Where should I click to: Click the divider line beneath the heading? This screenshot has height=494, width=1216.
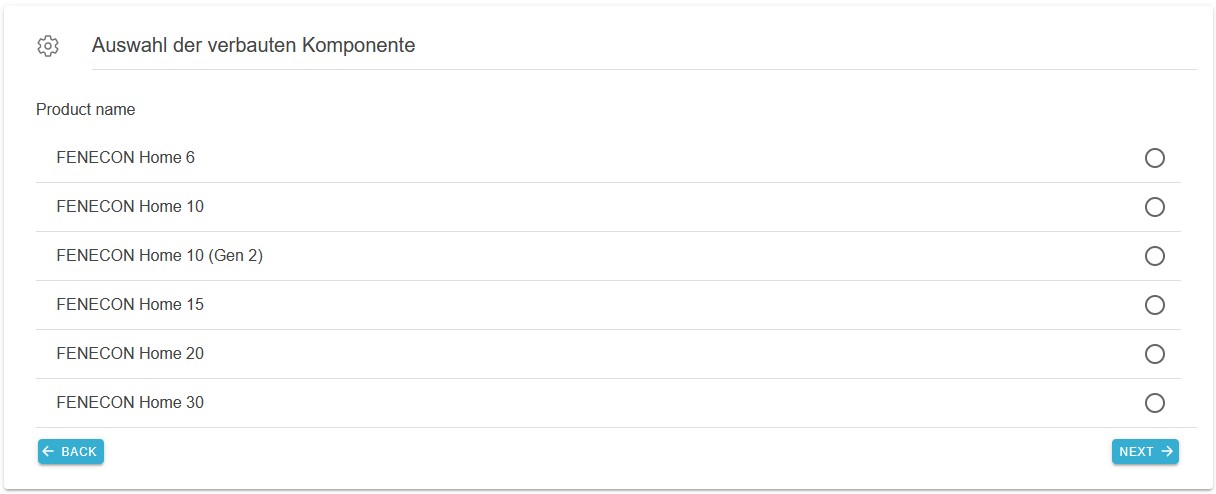point(644,70)
